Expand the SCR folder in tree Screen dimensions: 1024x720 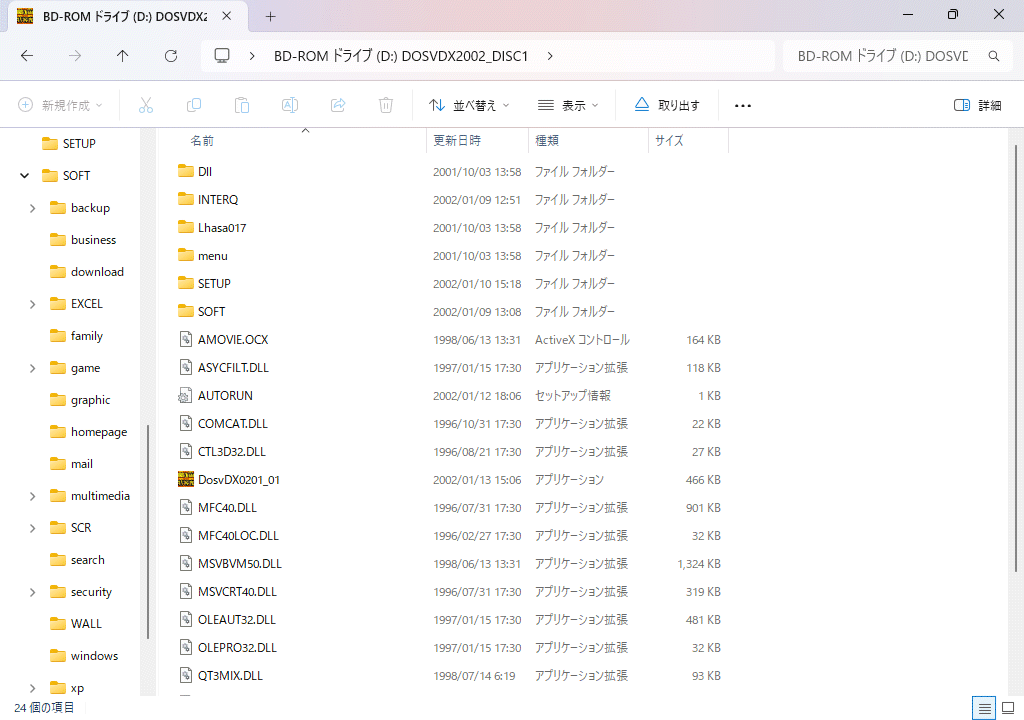click(x=33, y=528)
